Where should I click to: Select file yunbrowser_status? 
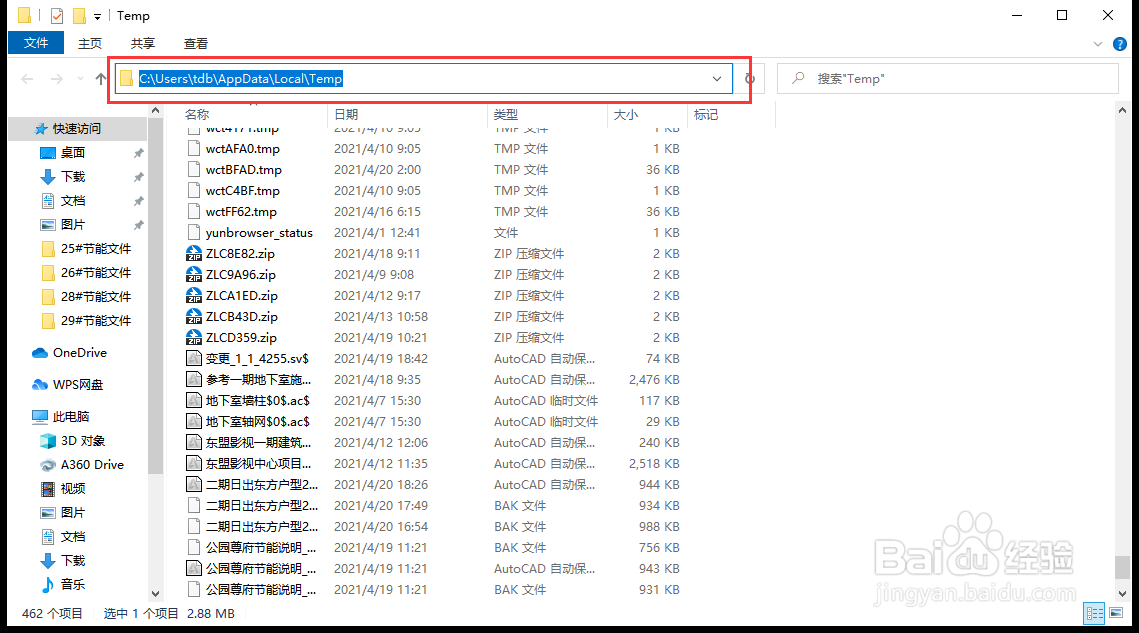coord(259,233)
